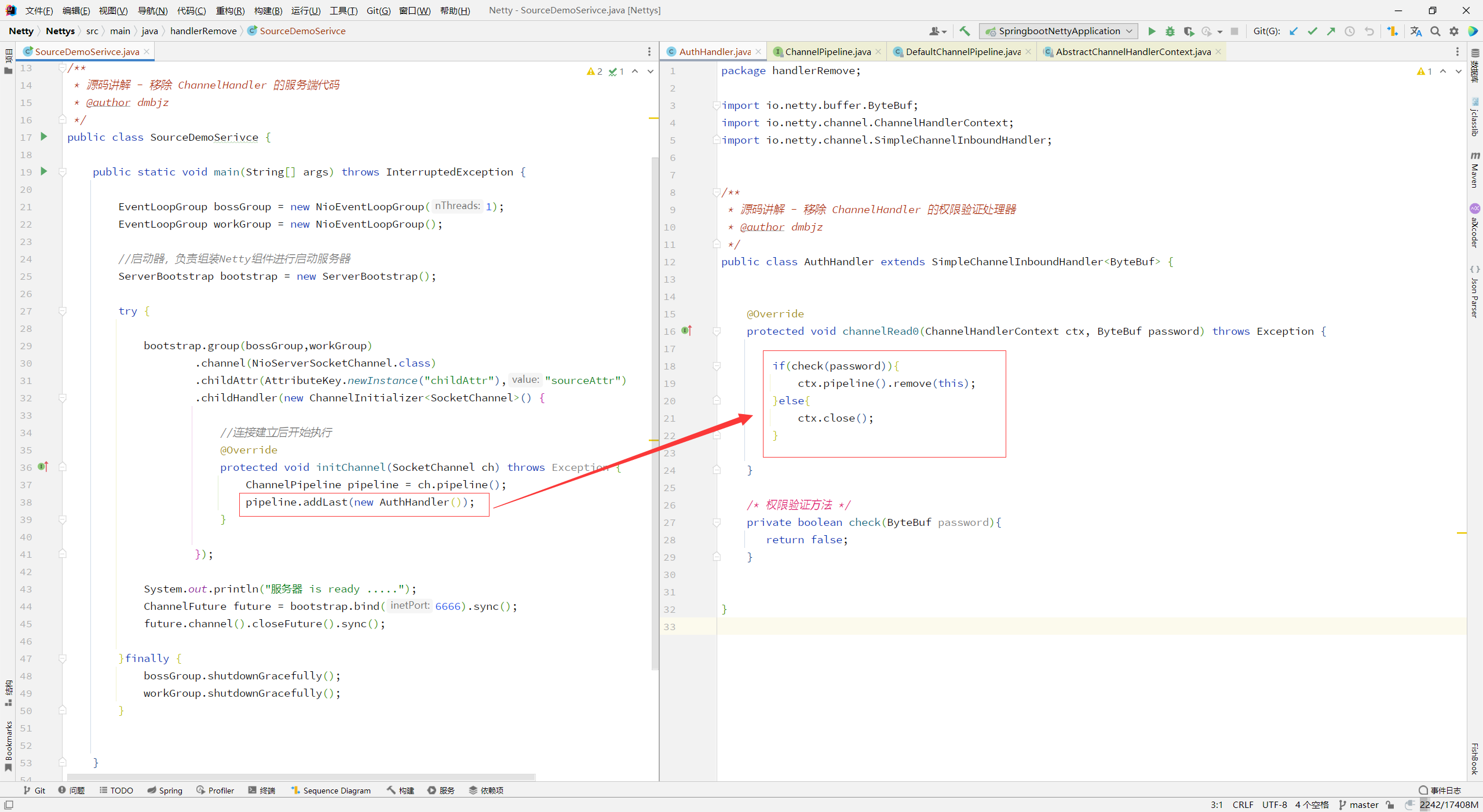The height and width of the screenshot is (812, 1483).
Task: Collapse the main method fold marker
Action: 63,172
